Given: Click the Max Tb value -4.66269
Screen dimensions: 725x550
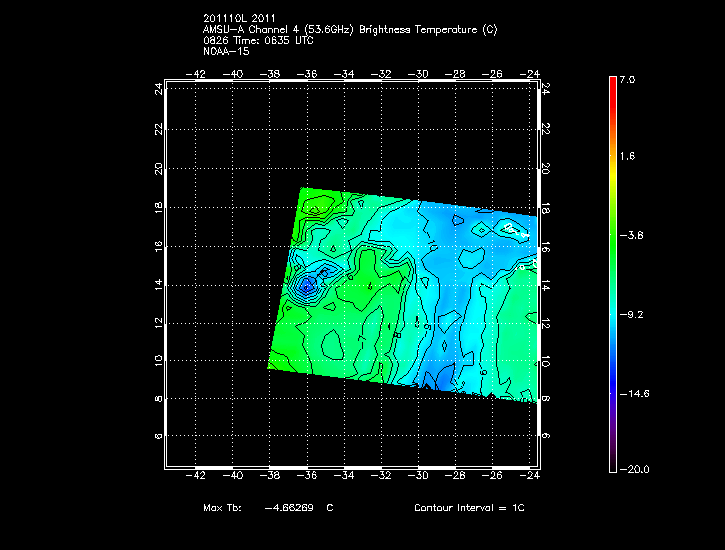Looking at the screenshot, I should pyautogui.click(x=290, y=508).
